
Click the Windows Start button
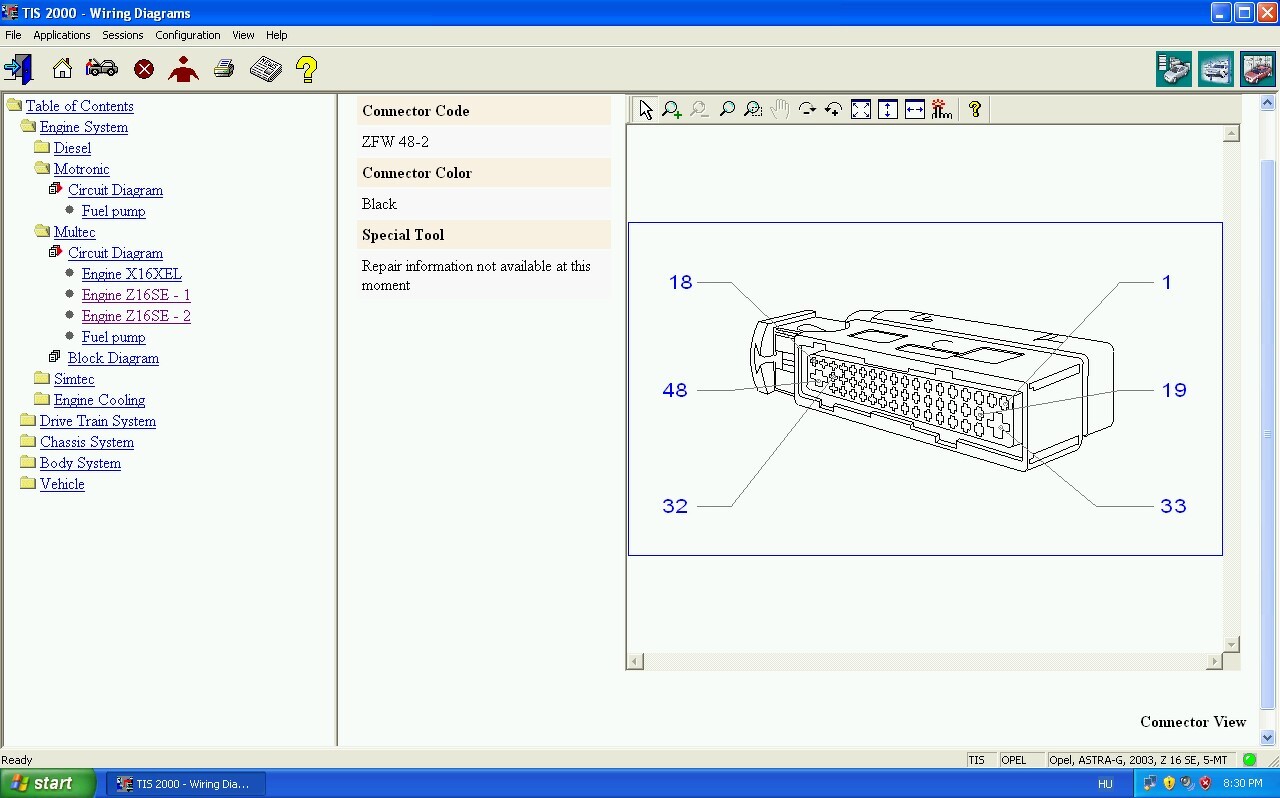click(x=47, y=783)
